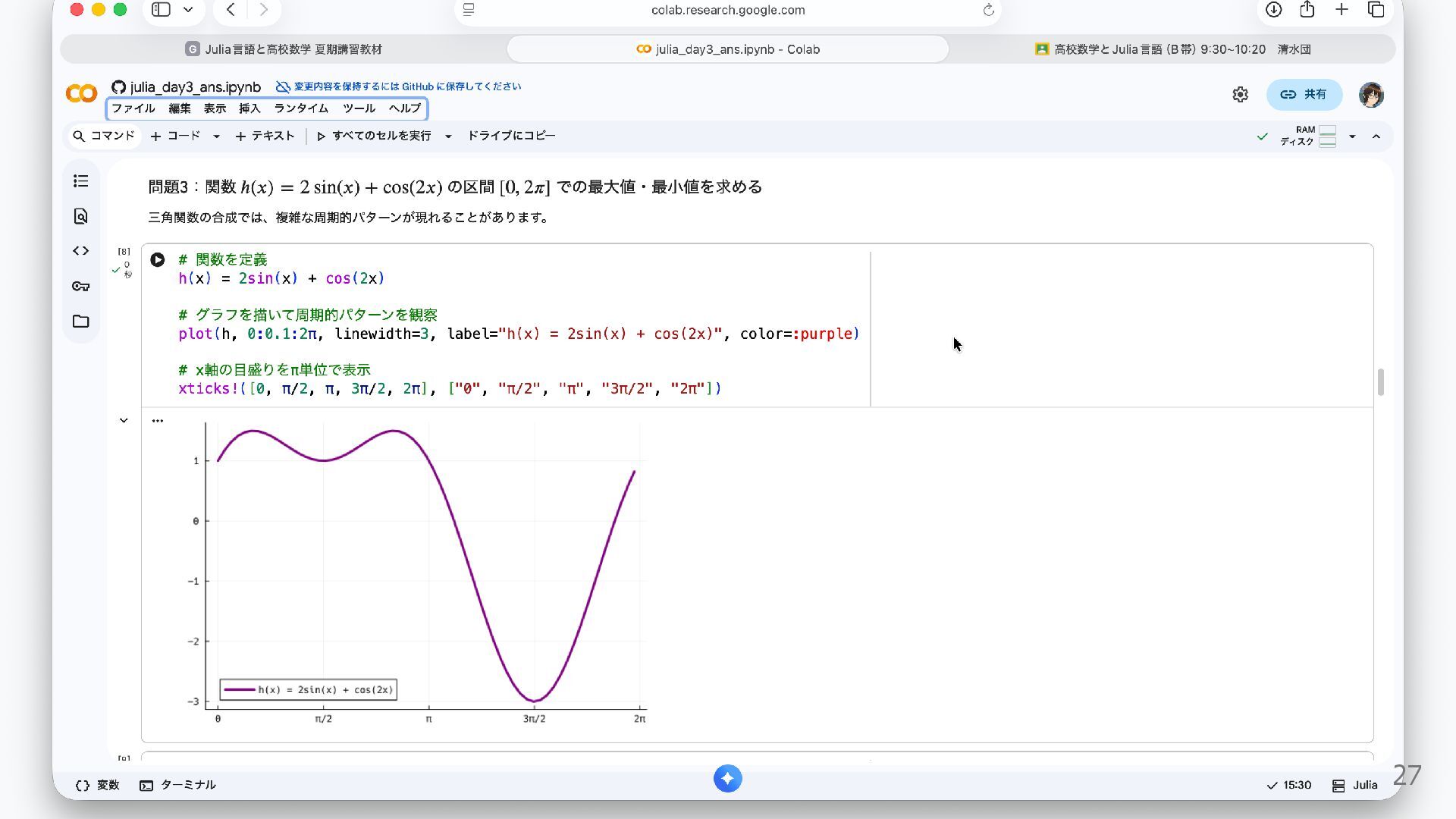This screenshot has height=819, width=1456.
Task: Open the table of contents panel
Action: click(x=81, y=181)
